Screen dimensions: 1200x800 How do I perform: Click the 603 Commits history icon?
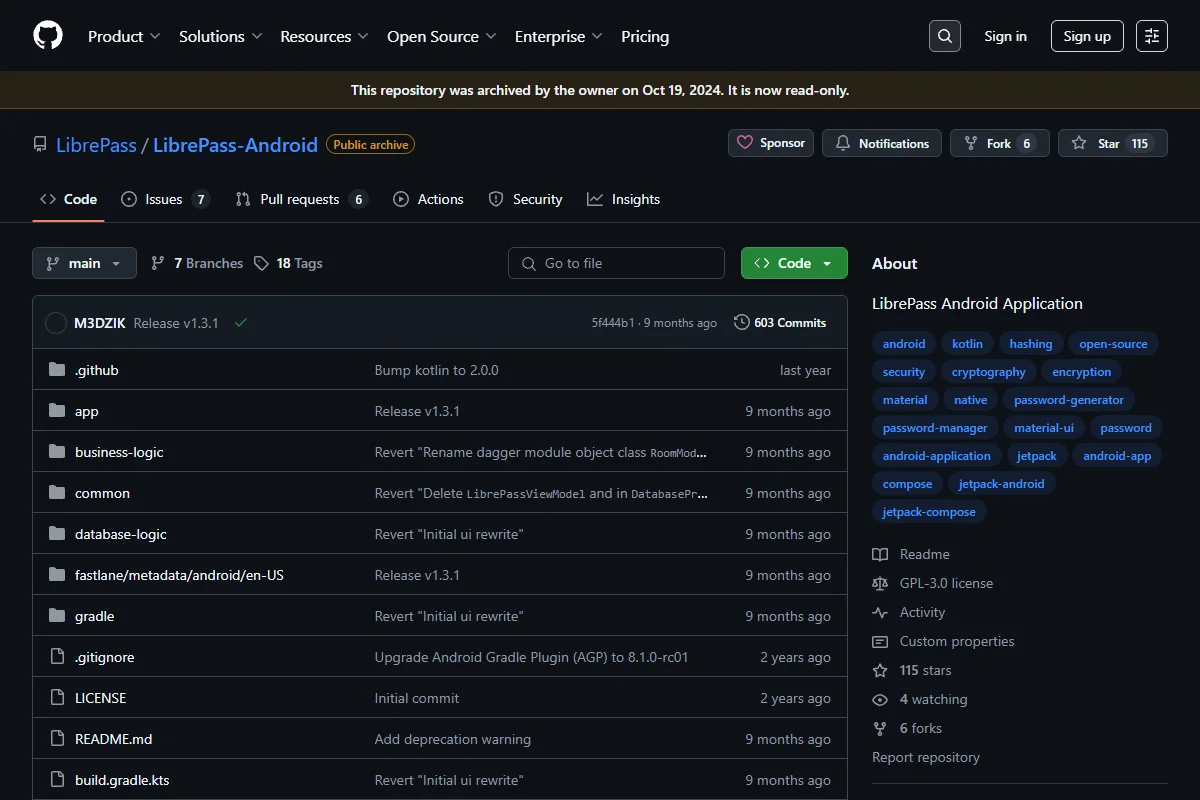[741, 322]
